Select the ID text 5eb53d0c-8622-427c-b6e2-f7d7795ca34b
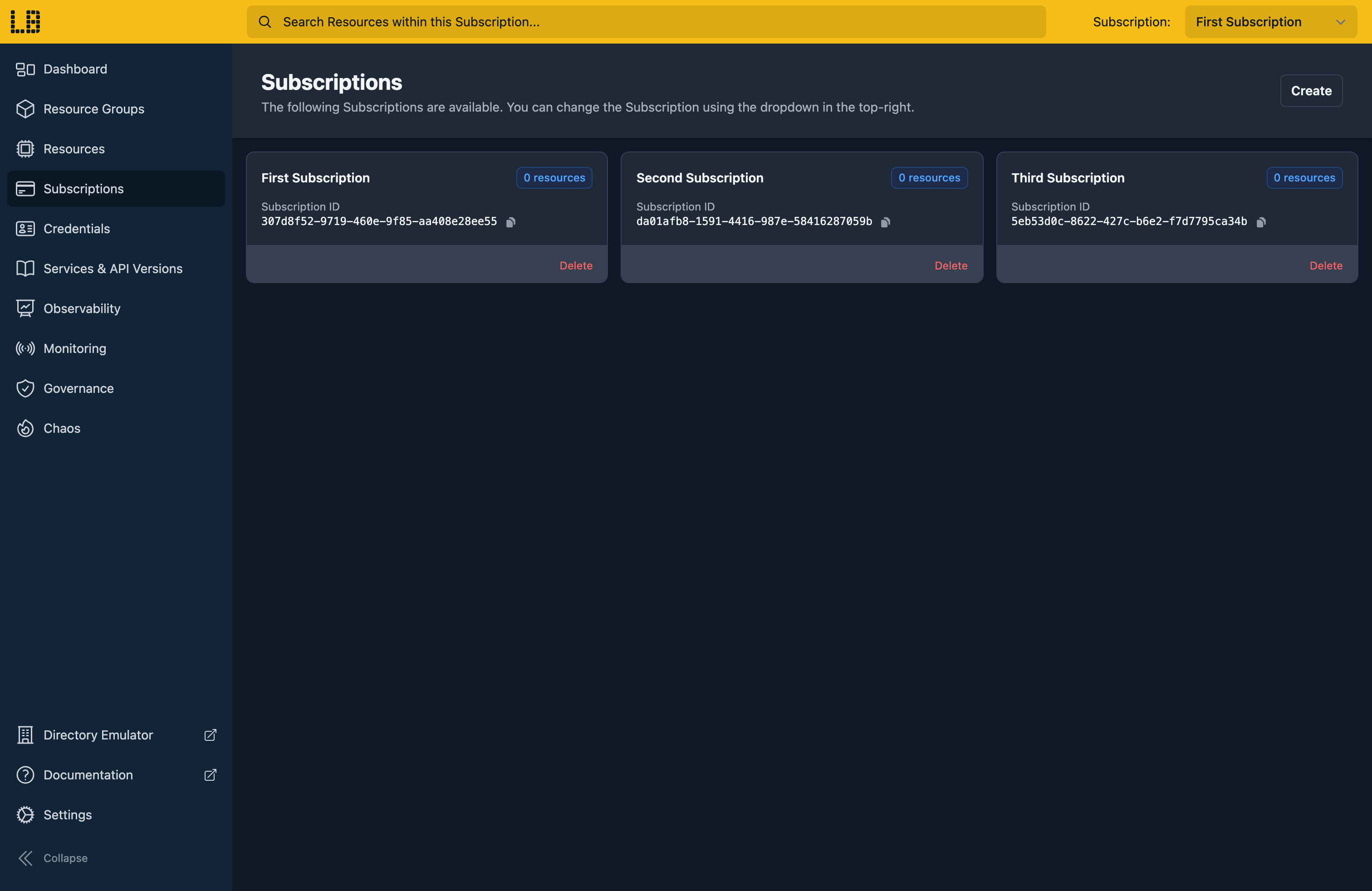The height and width of the screenshot is (891, 1372). point(1129,221)
